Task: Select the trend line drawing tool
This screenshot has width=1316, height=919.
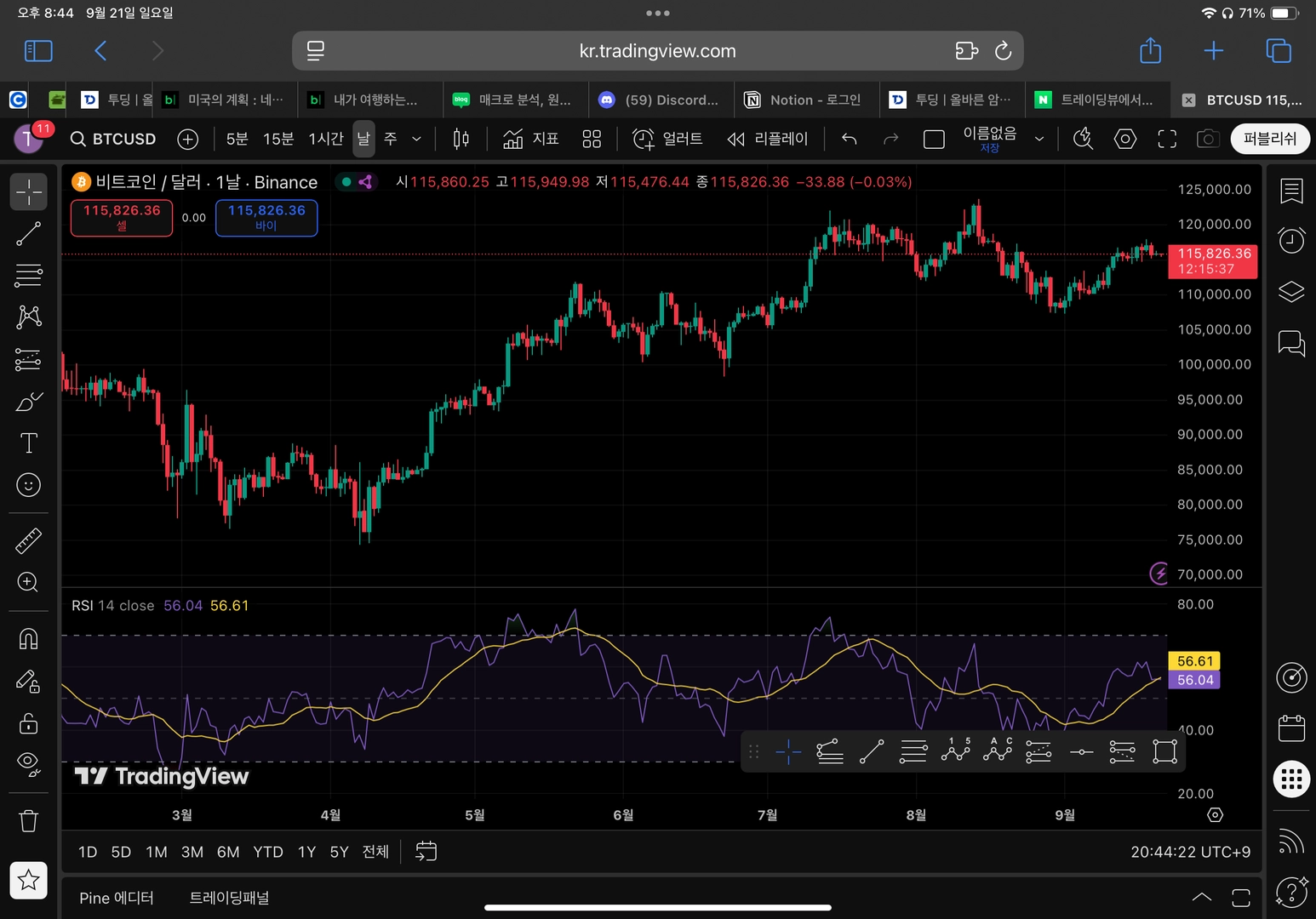Action: [x=28, y=233]
